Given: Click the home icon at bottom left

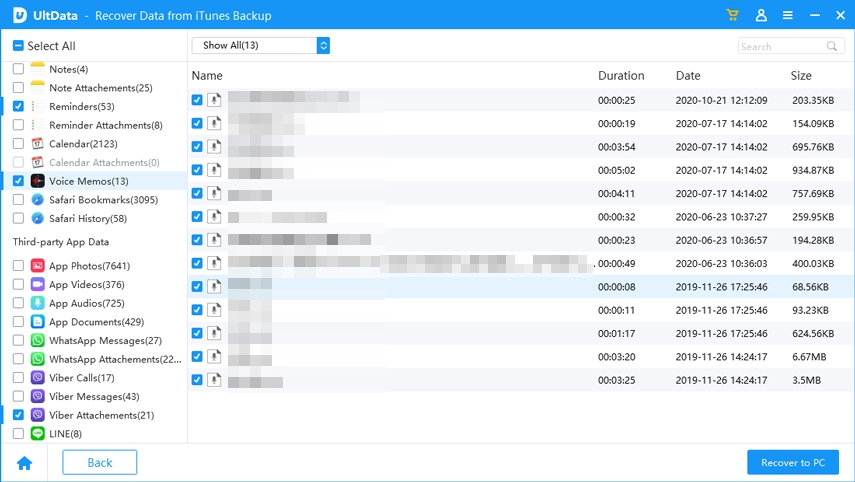Looking at the screenshot, I should pos(24,463).
